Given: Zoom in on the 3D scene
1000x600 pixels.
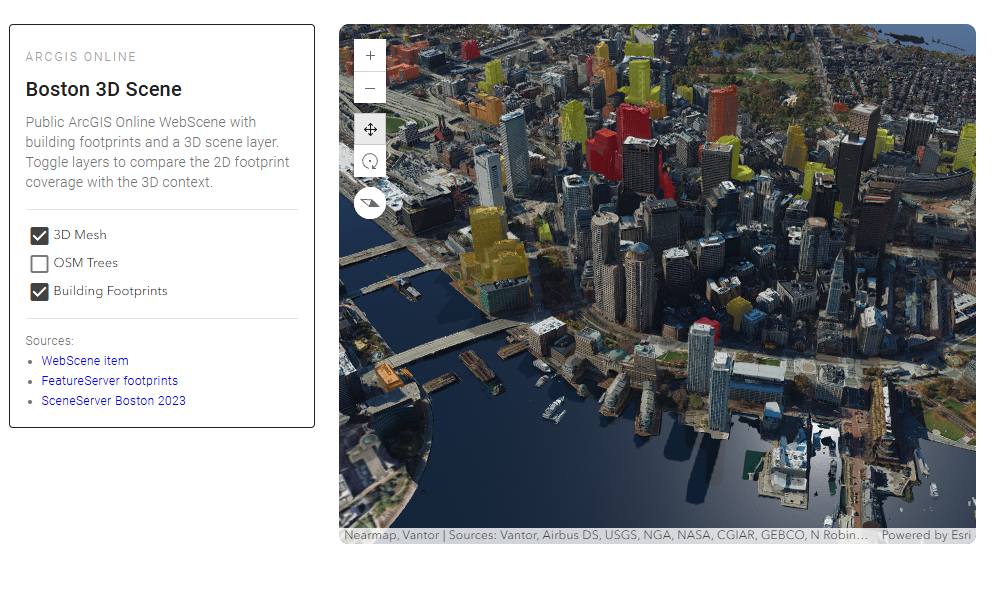Looking at the screenshot, I should point(370,55).
